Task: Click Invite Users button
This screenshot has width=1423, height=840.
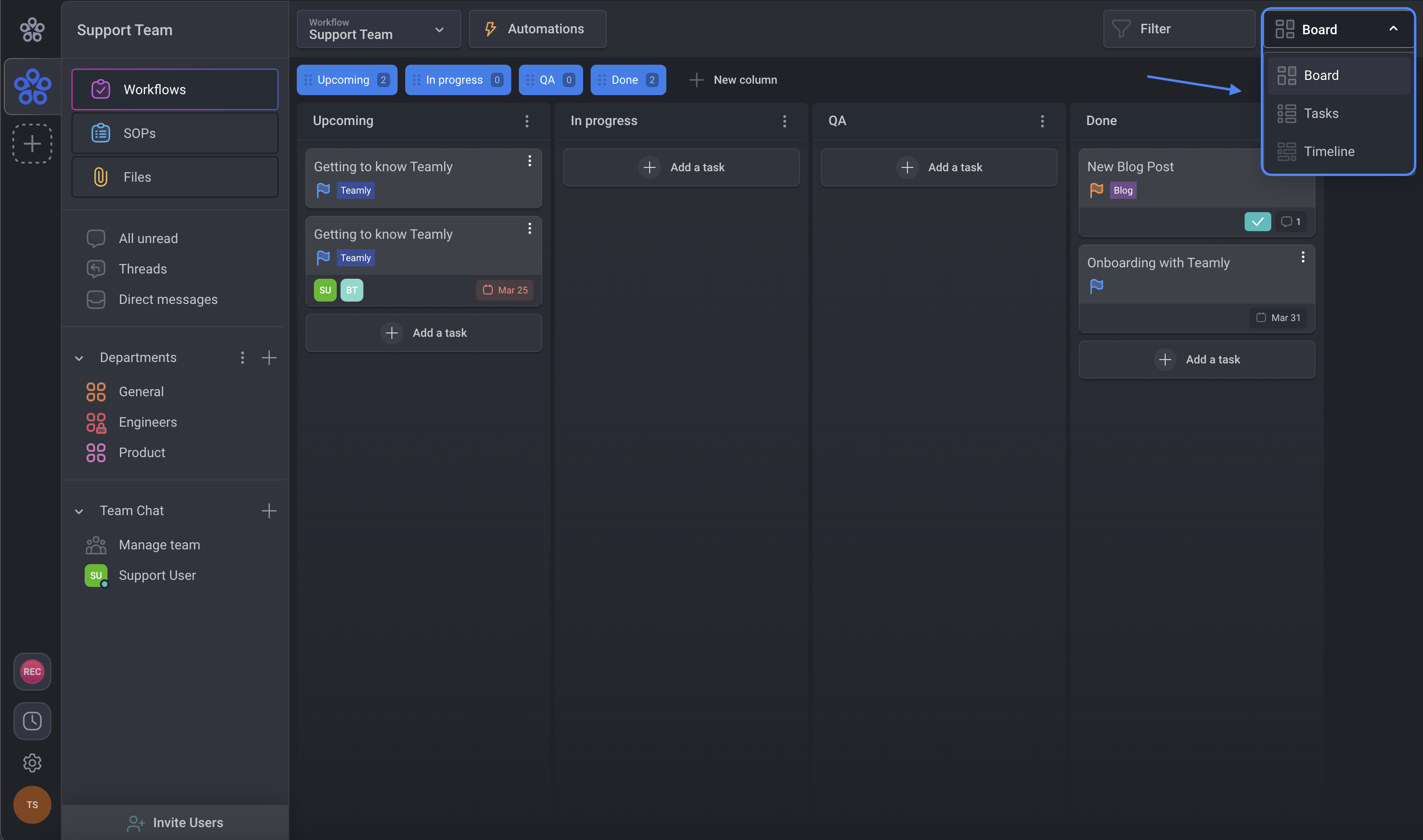Action: (175, 822)
